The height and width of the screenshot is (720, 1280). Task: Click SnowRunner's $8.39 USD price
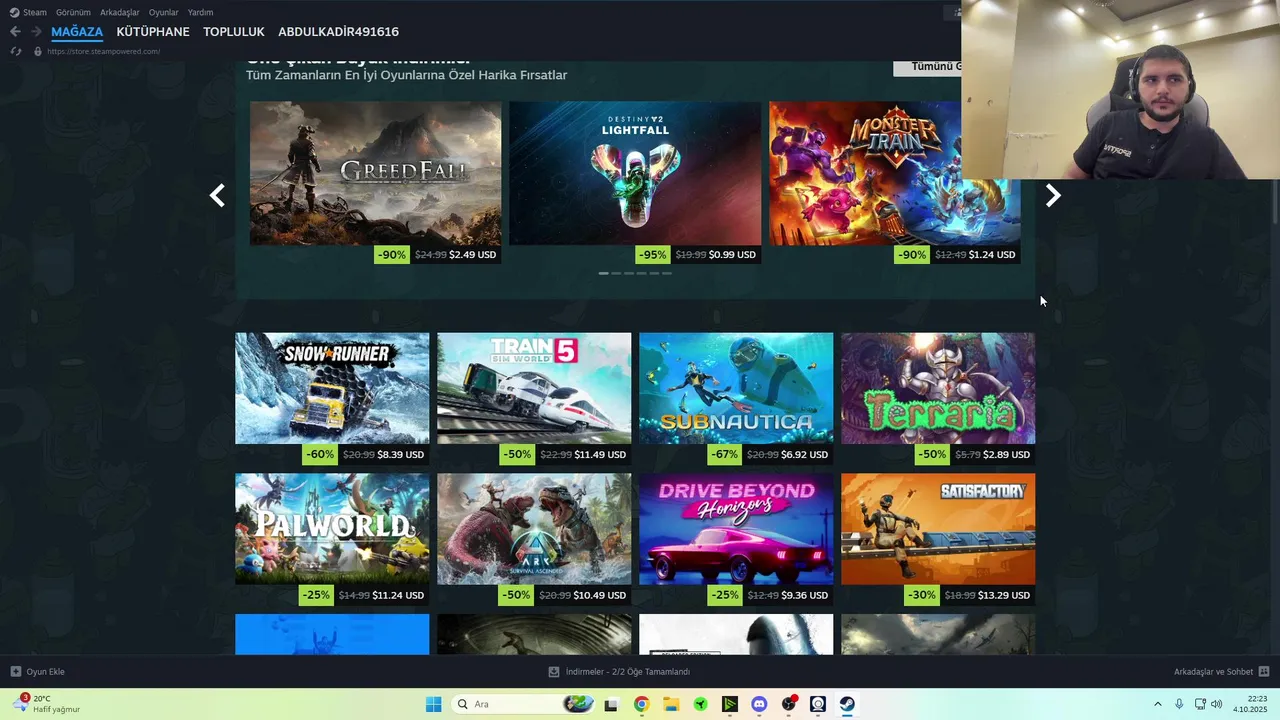[x=400, y=455]
